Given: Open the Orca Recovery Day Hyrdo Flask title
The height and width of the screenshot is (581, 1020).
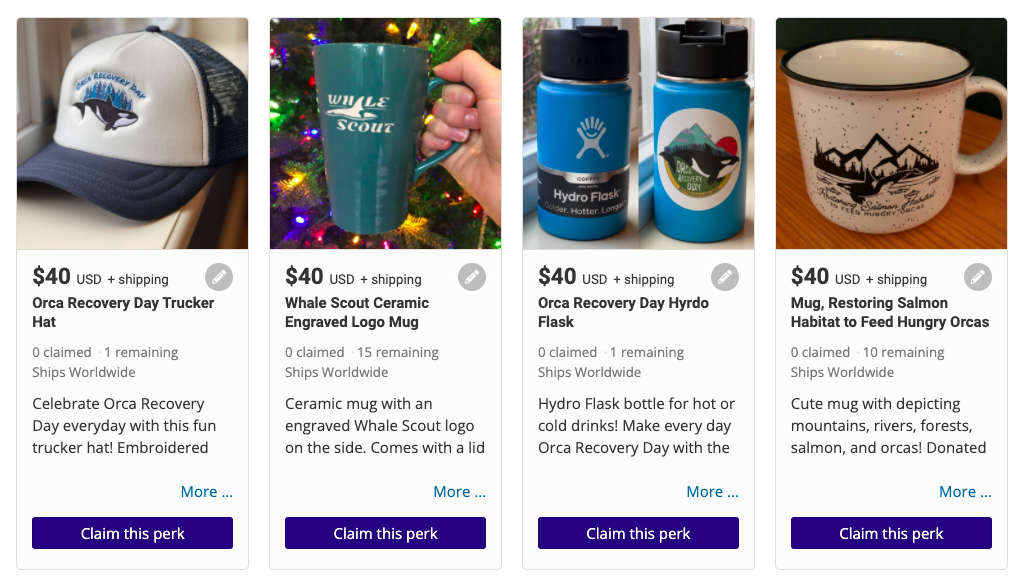Looking at the screenshot, I should point(623,312).
